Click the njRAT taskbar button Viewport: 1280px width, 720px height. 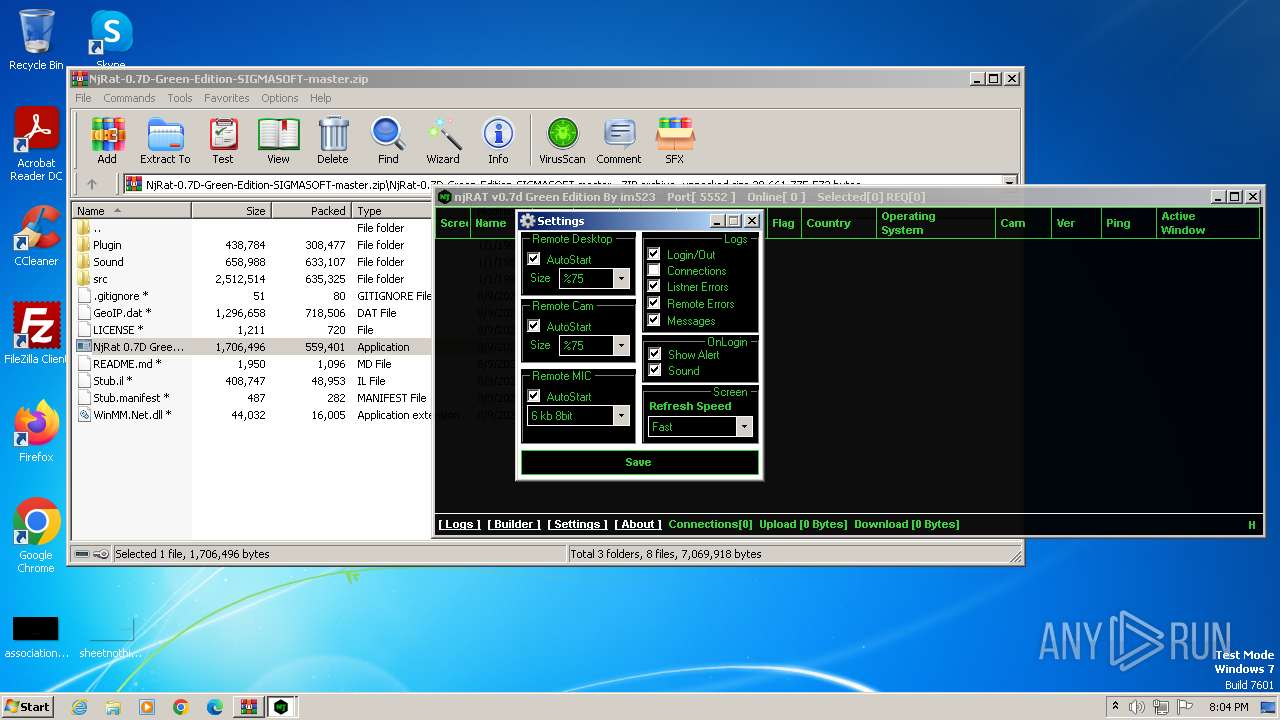click(282, 707)
